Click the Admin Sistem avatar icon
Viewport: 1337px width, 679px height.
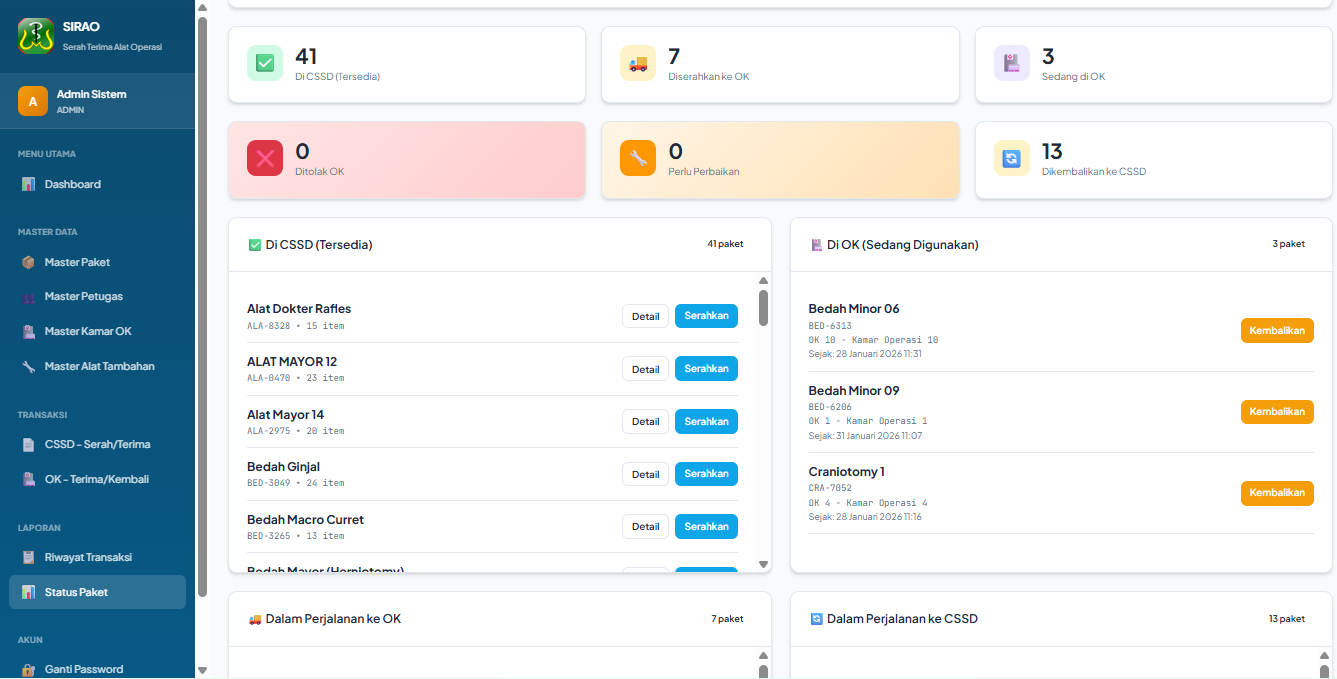[33, 101]
